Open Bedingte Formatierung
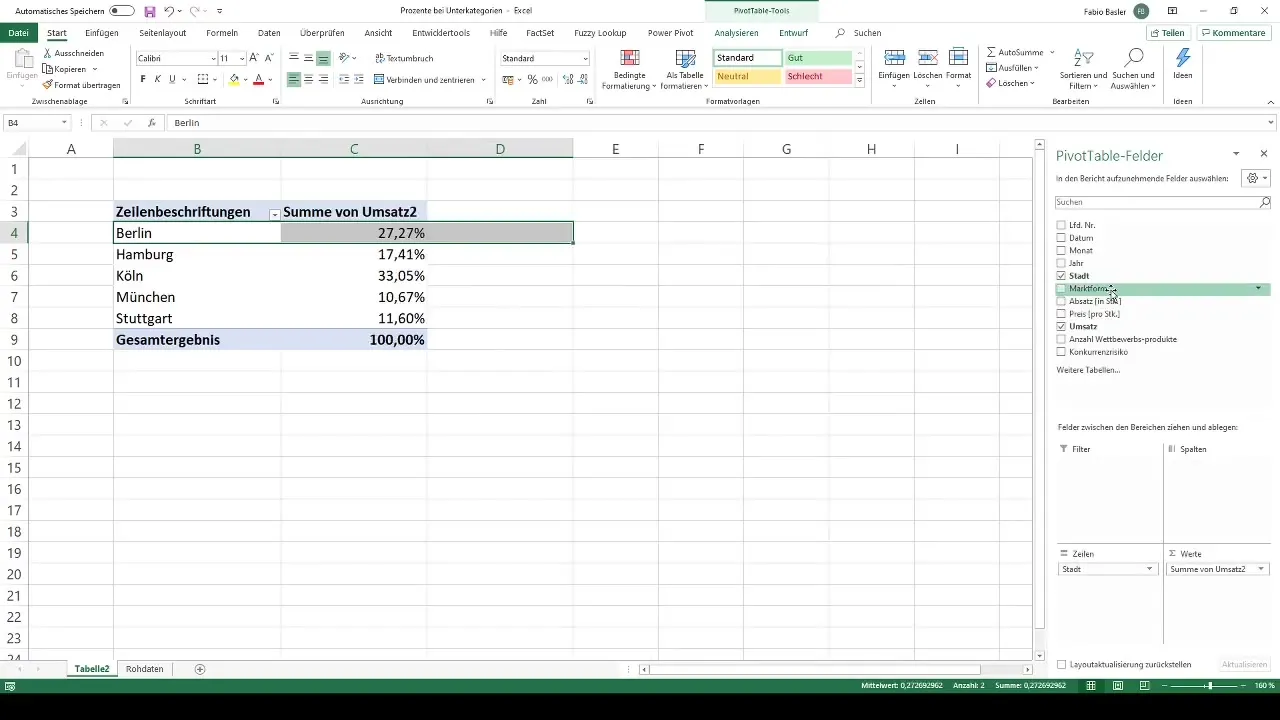The image size is (1280, 720). point(629,69)
